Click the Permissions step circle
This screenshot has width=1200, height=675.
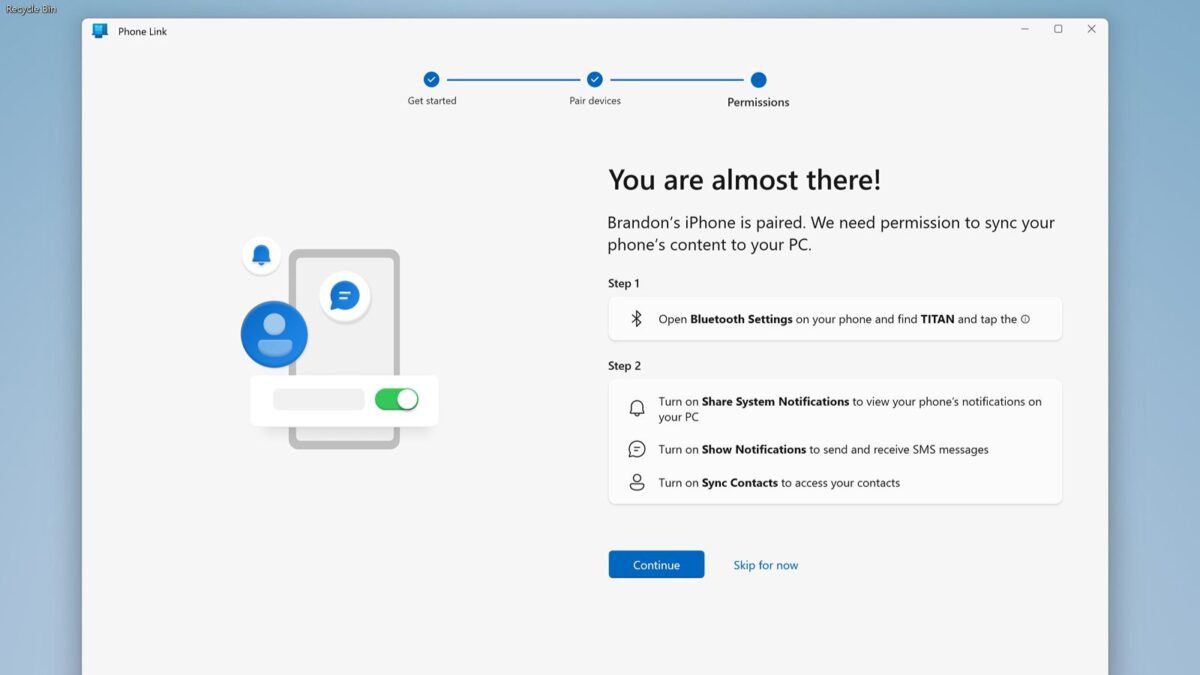click(758, 80)
